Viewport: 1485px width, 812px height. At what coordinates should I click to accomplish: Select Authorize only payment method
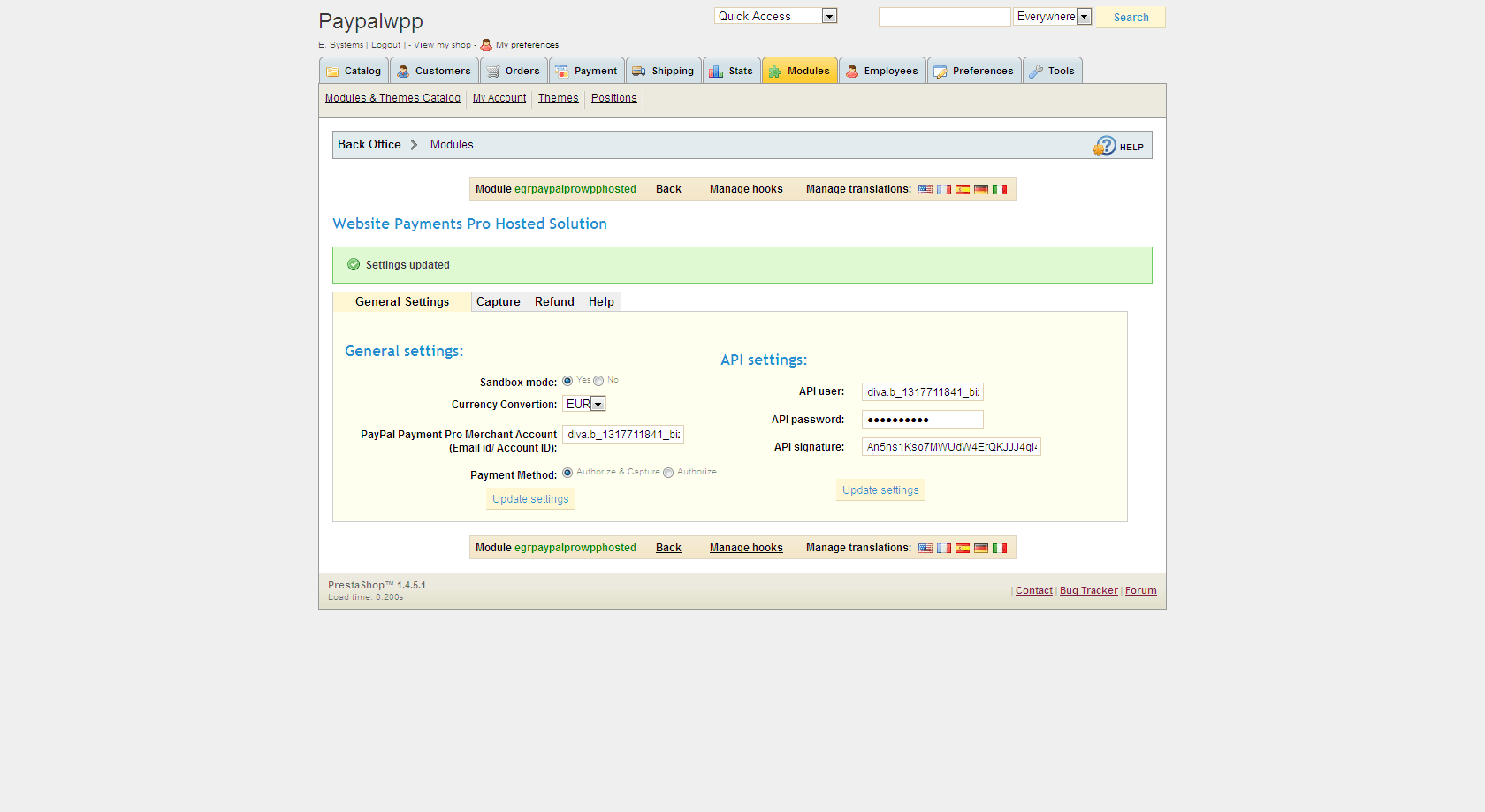tap(668, 473)
